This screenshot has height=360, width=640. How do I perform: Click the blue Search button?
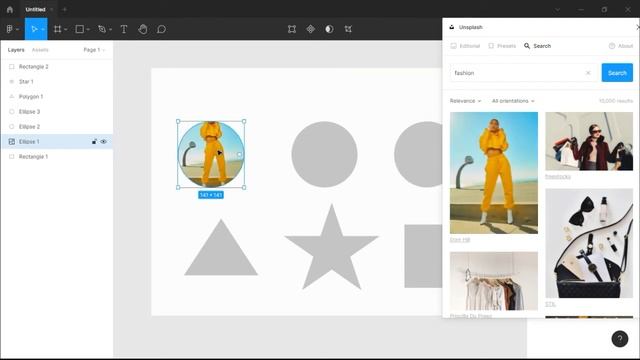[617, 73]
